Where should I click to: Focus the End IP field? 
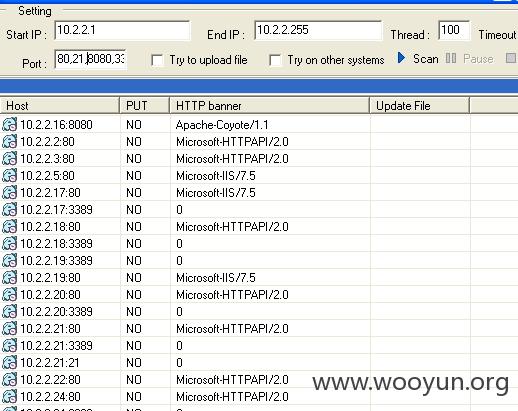tap(318, 30)
